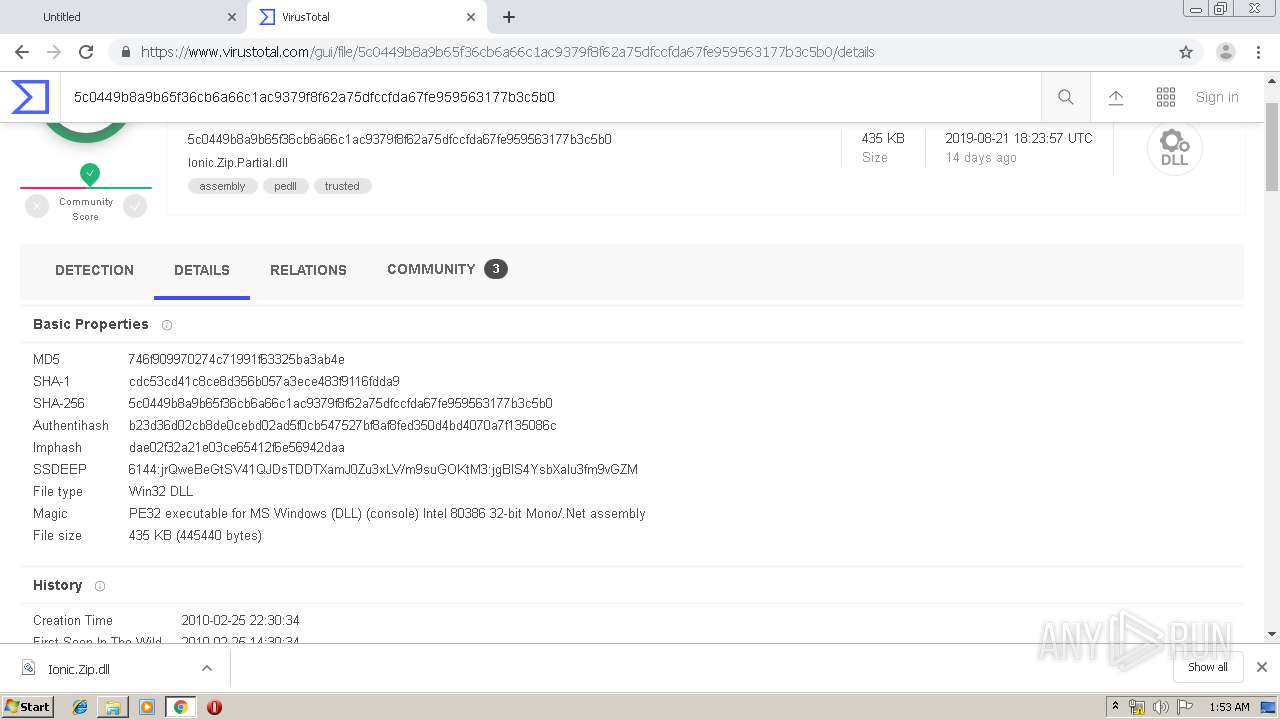This screenshot has height=720, width=1280.
Task: Click the Imphash value
Action: (236, 447)
